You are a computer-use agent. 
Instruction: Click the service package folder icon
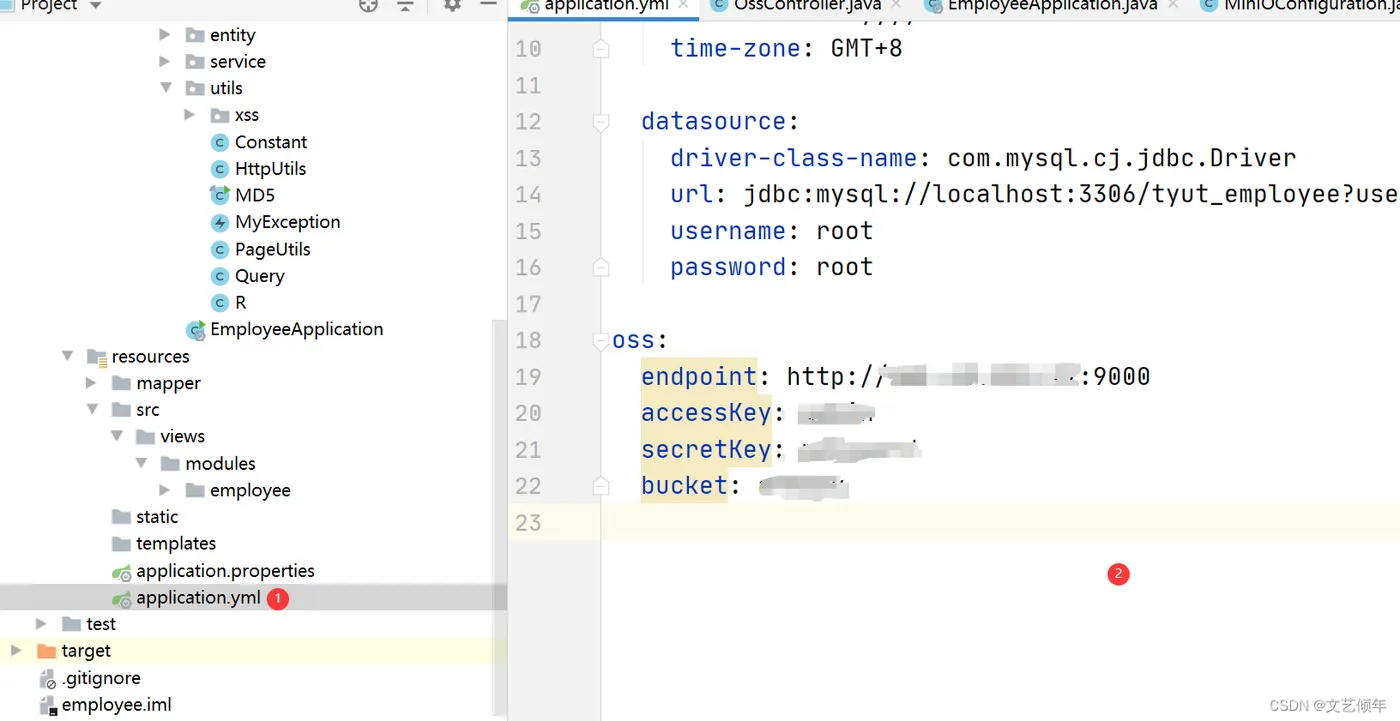(x=195, y=62)
